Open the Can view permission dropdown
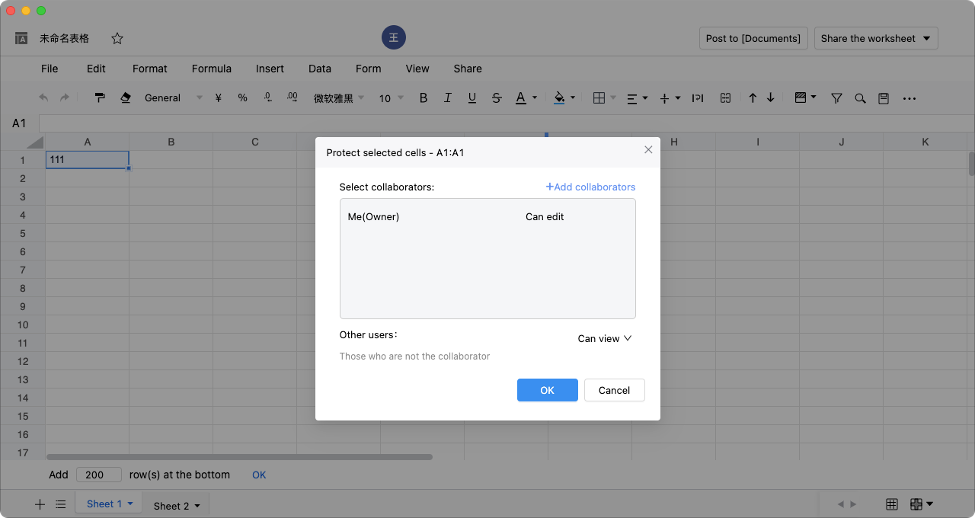 (605, 339)
